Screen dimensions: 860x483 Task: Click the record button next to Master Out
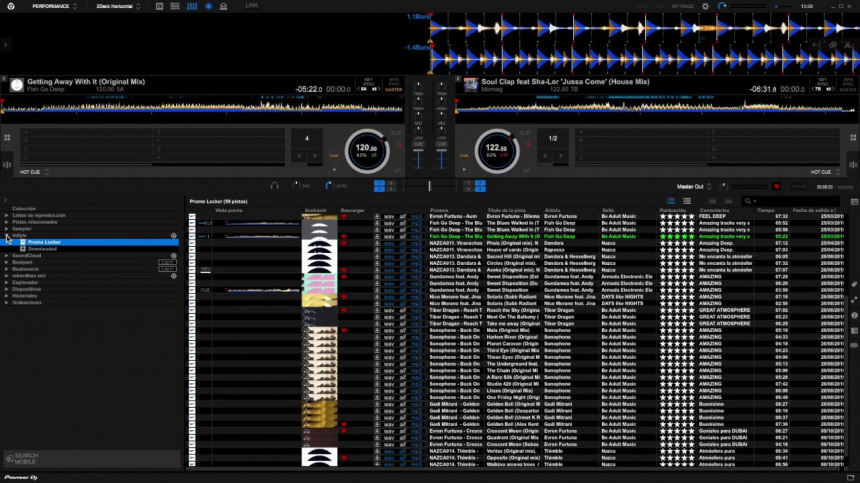[x=776, y=186]
